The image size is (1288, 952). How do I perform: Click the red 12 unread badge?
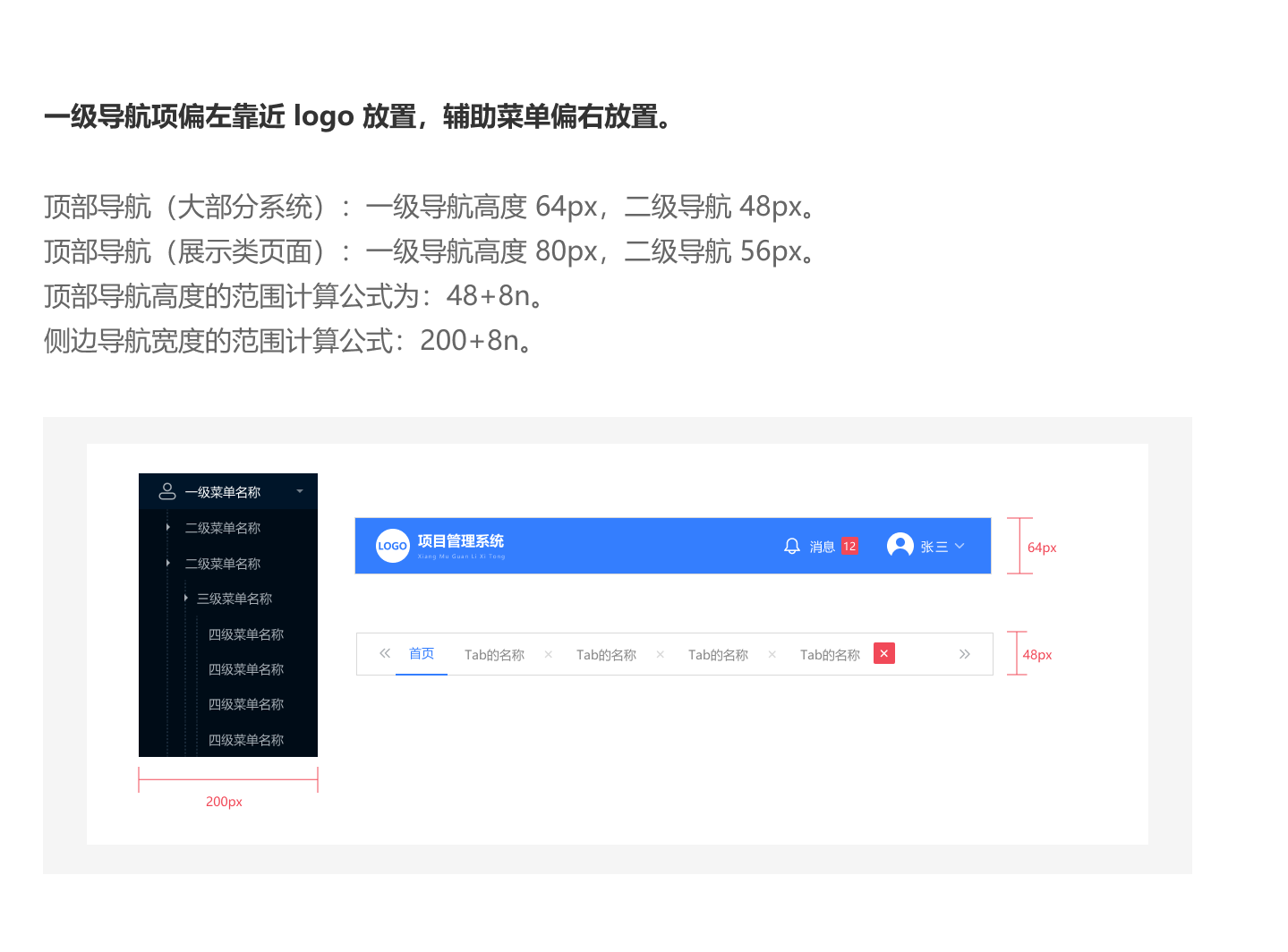coord(849,546)
